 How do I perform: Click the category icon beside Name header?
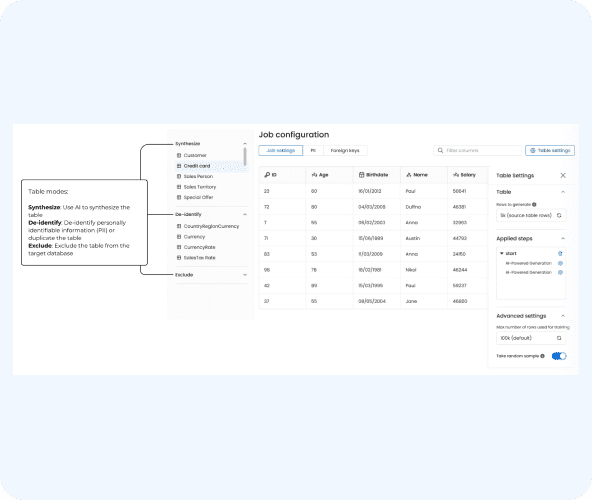click(409, 175)
